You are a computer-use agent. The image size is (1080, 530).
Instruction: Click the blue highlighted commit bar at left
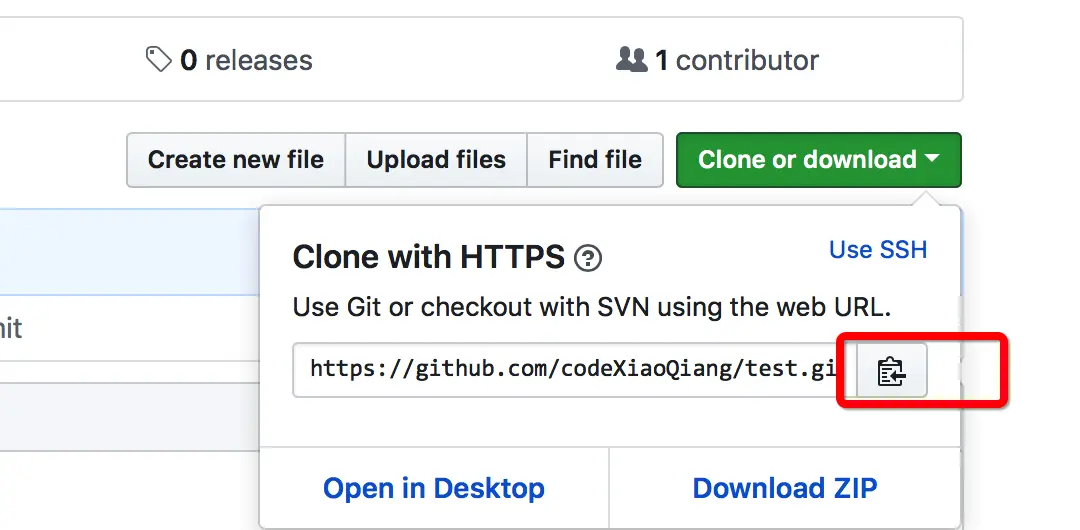pyautogui.click(x=128, y=250)
